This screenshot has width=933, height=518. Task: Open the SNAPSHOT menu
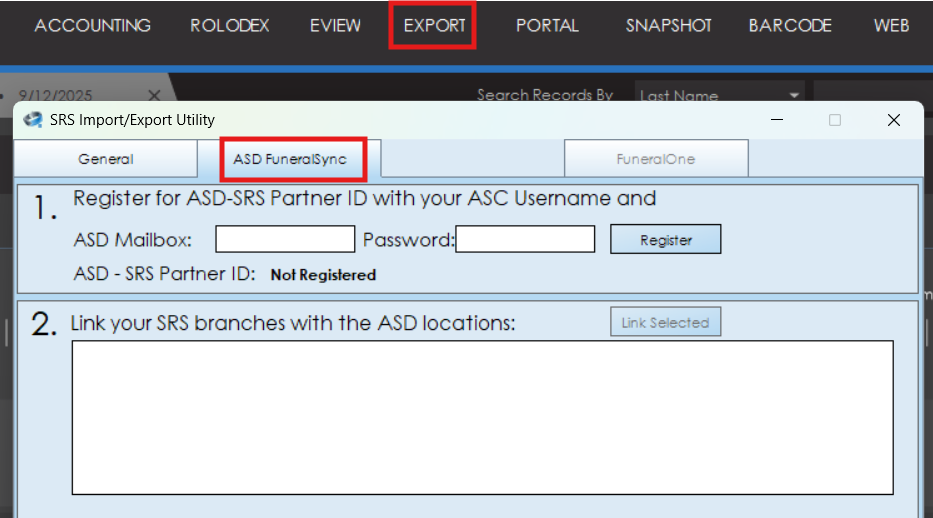point(668,26)
